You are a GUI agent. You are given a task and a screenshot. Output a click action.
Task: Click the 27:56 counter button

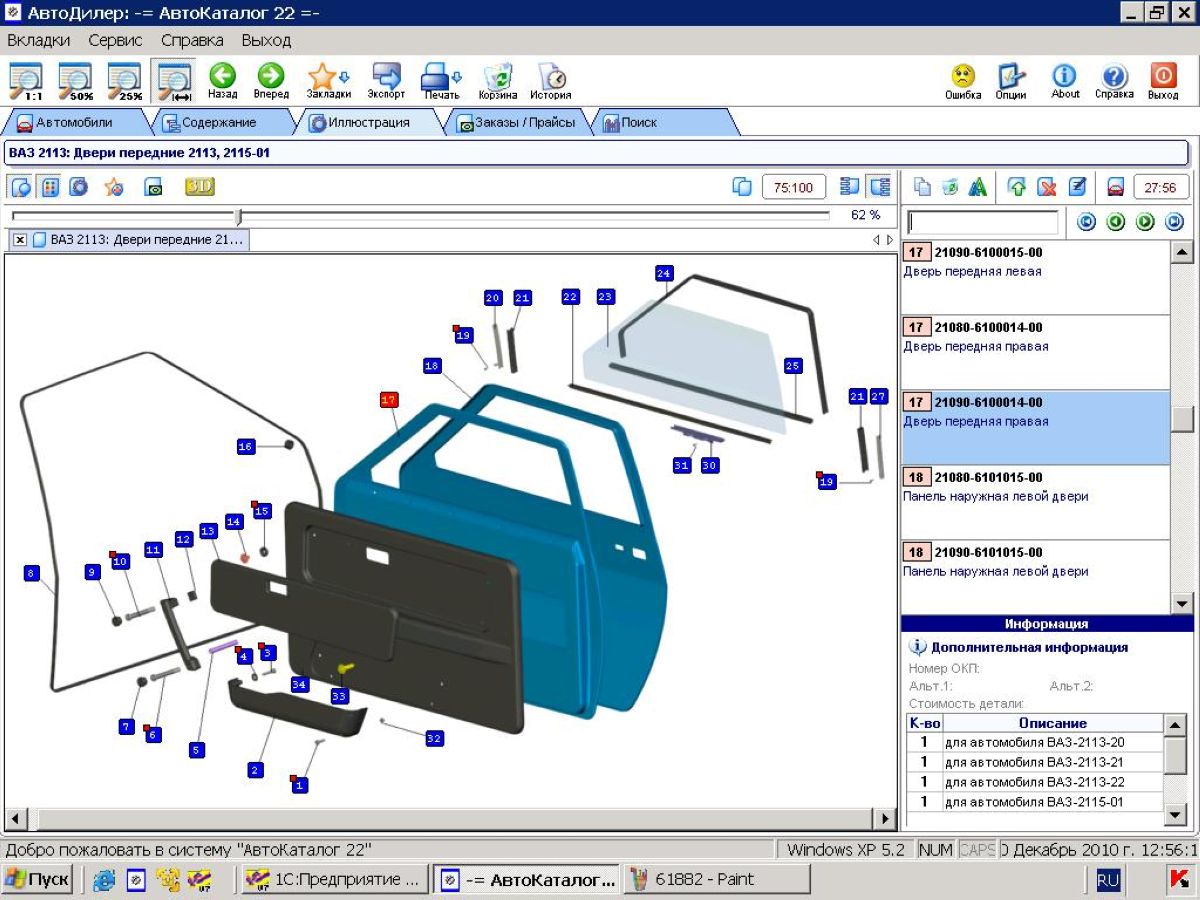[1161, 187]
